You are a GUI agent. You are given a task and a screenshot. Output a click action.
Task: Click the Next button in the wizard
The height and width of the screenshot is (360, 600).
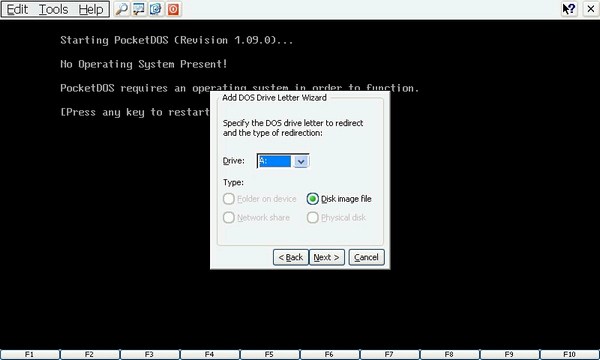point(326,257)
